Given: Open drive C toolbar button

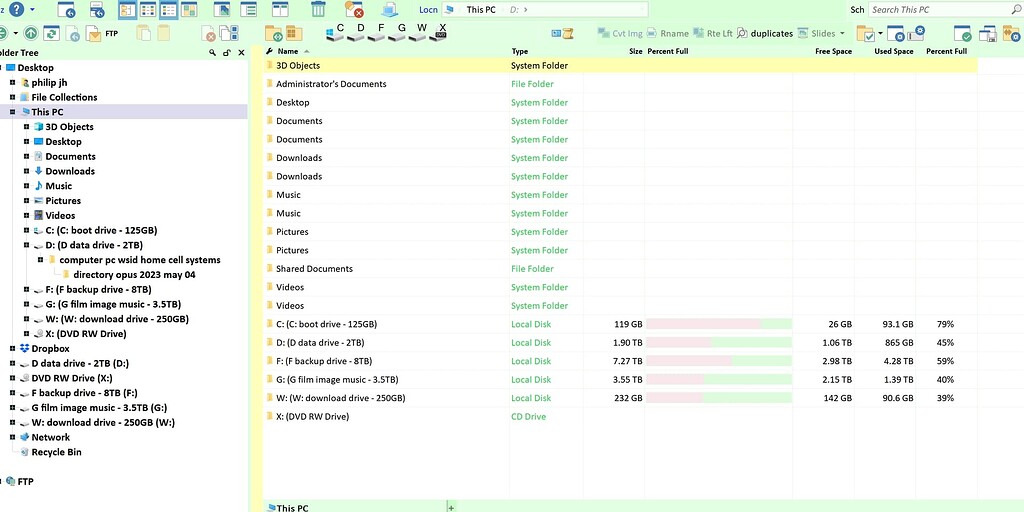Looking at the screenshot, I should pos(336,33).
